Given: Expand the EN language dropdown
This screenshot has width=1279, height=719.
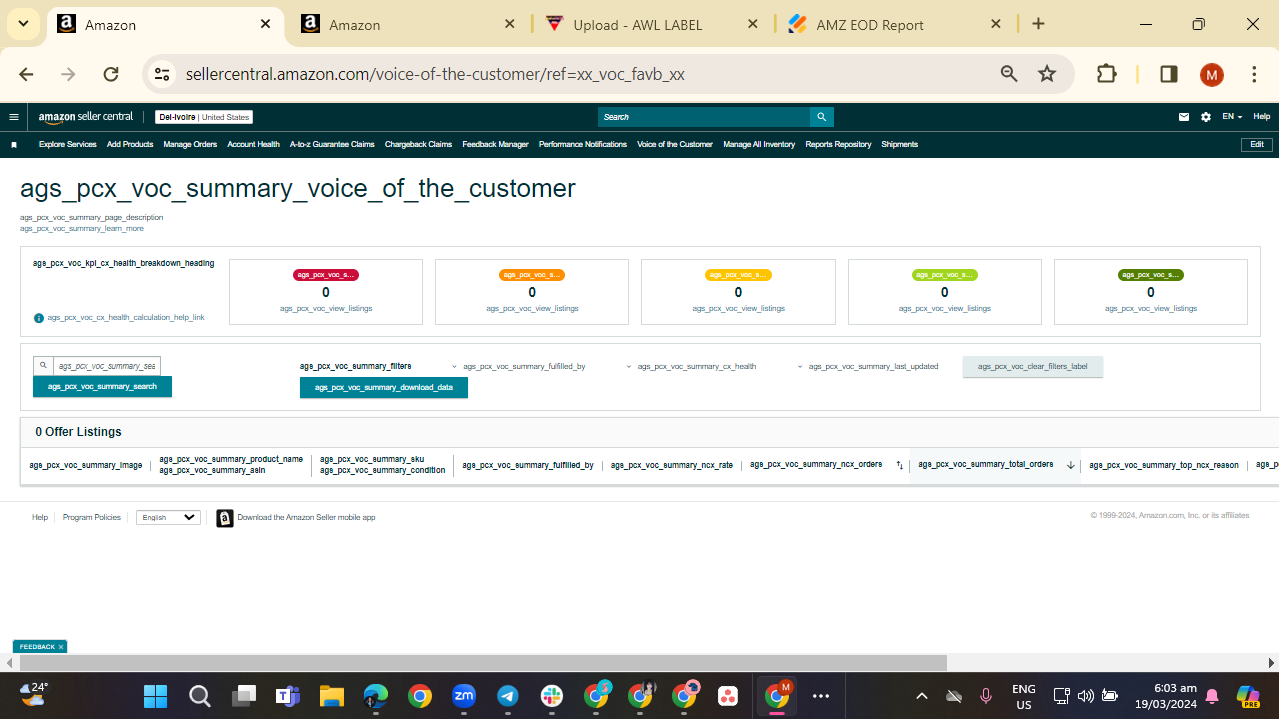Looking at the screenshot, I should [x=1232, y=117].
